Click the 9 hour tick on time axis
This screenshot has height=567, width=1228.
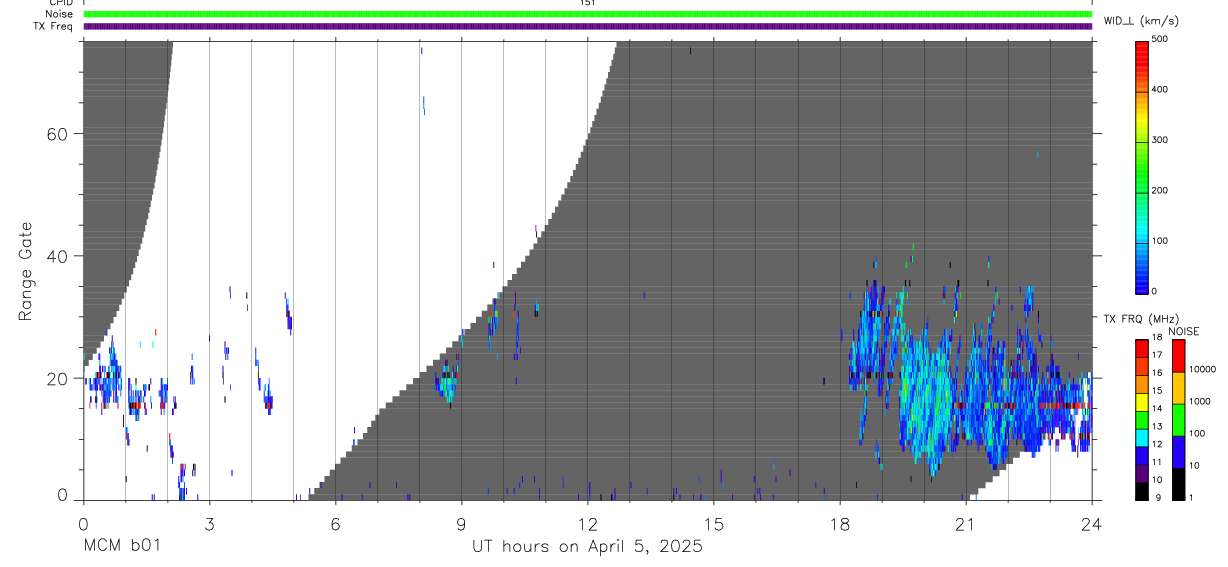click(x=461, y=523)
